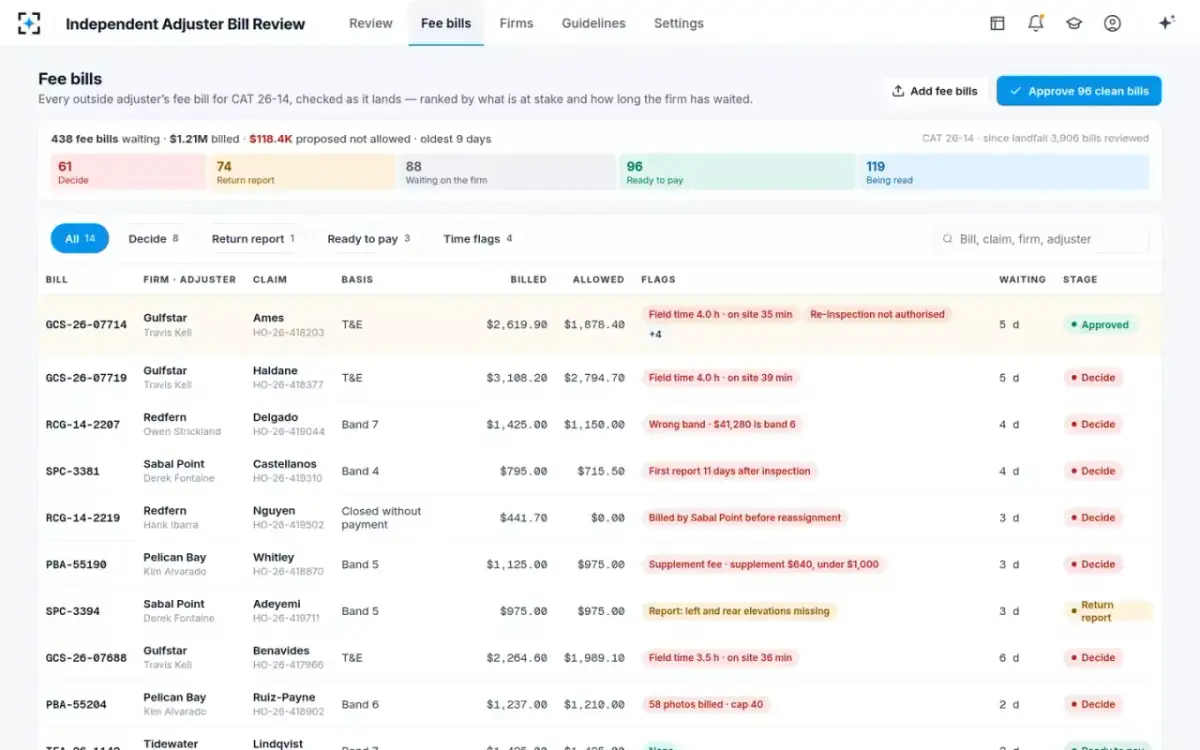Open the notifications bell
This screenshot has height=750, width=1200.
pos(1036,23)
